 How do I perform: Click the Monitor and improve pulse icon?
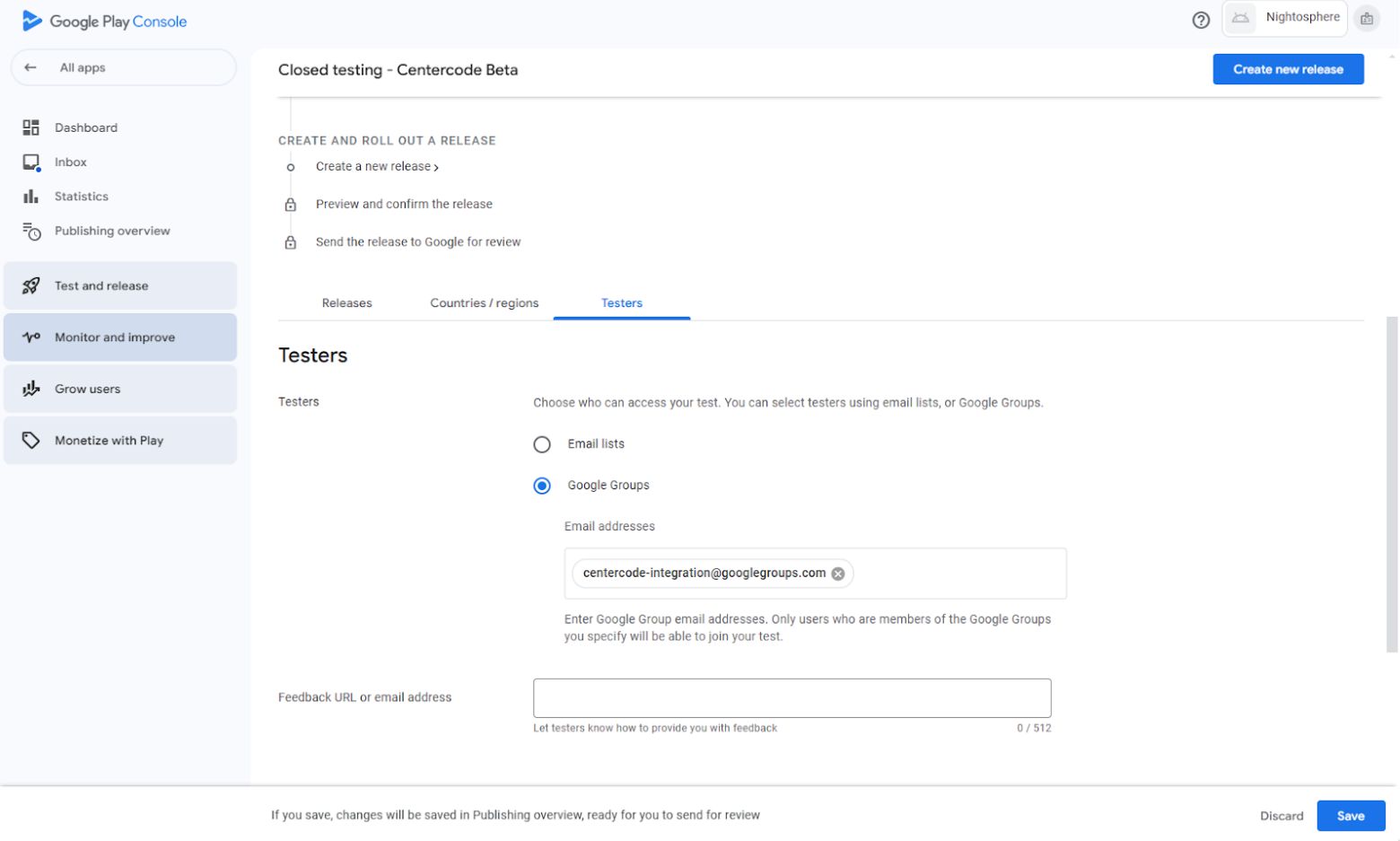coord(31,337)
